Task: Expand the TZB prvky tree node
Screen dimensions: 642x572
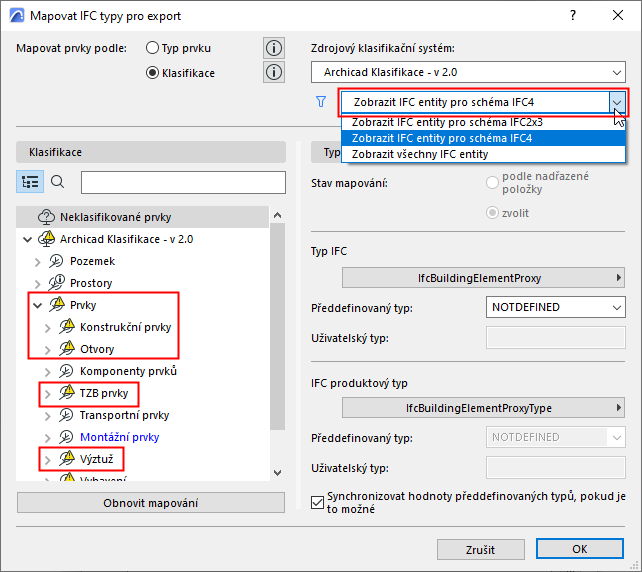Action: tap(47, 394)
